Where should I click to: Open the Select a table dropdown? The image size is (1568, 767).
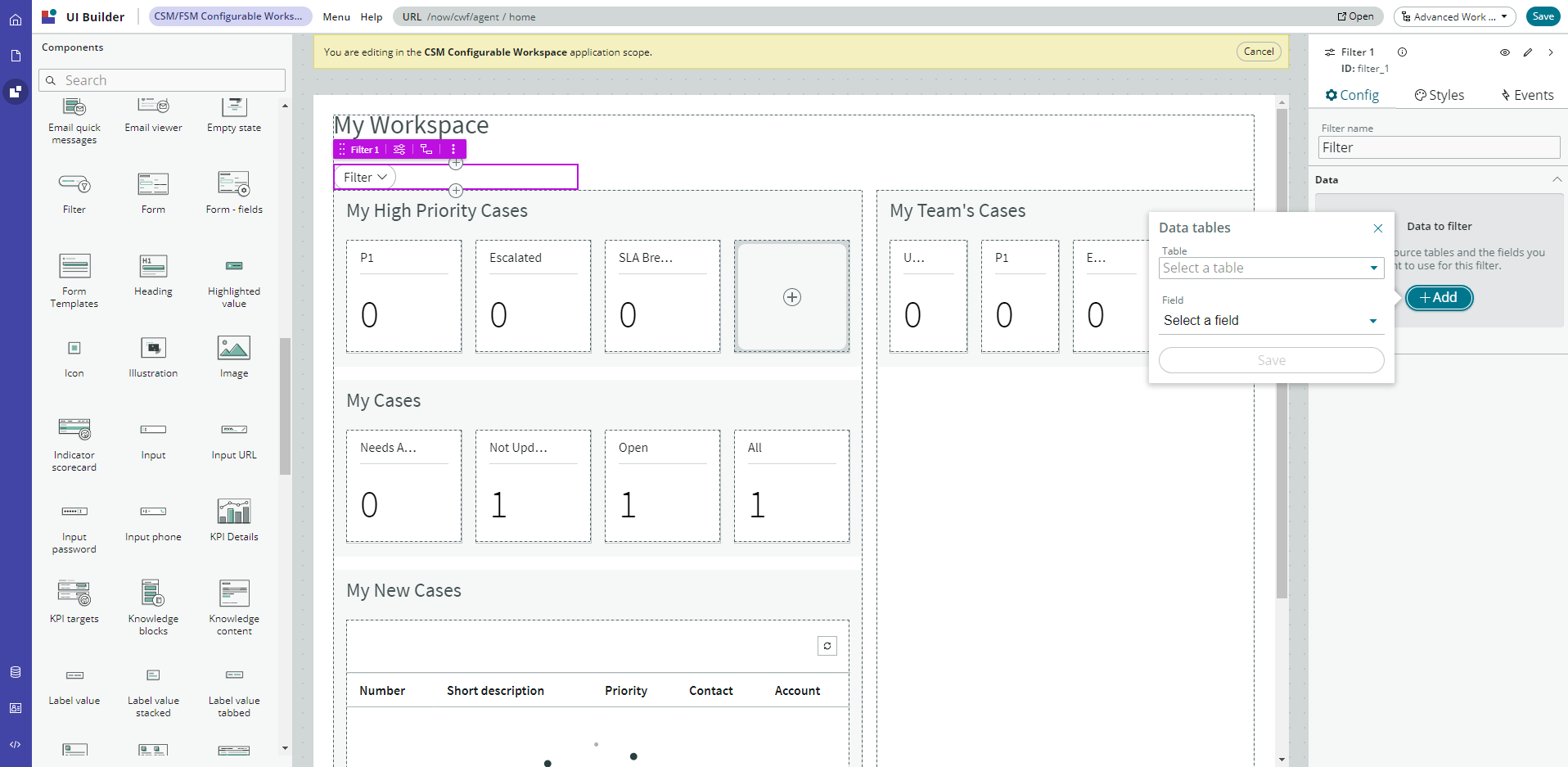tap(1271, 268)
